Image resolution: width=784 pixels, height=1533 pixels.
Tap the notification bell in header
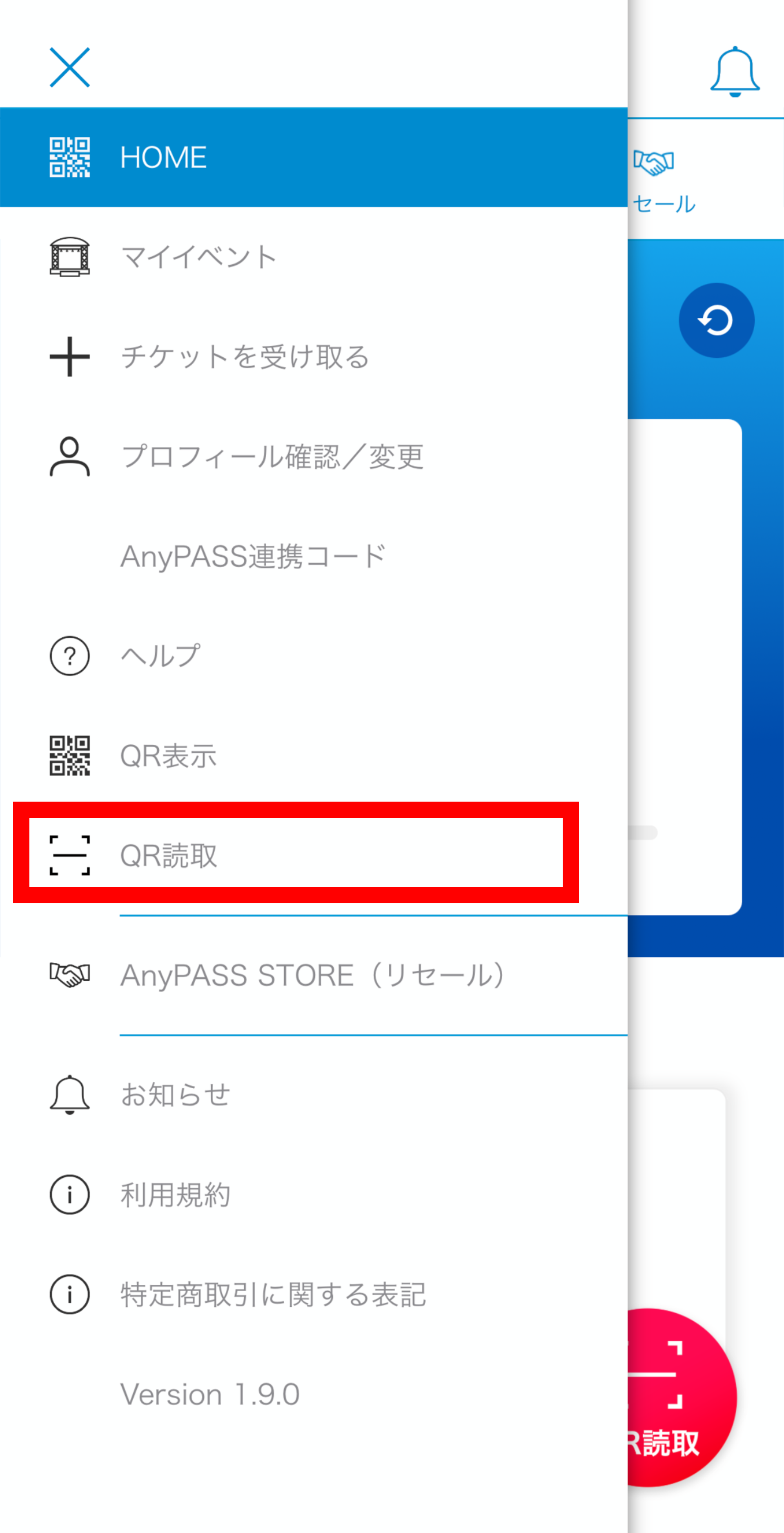click(x=735, y=71)
